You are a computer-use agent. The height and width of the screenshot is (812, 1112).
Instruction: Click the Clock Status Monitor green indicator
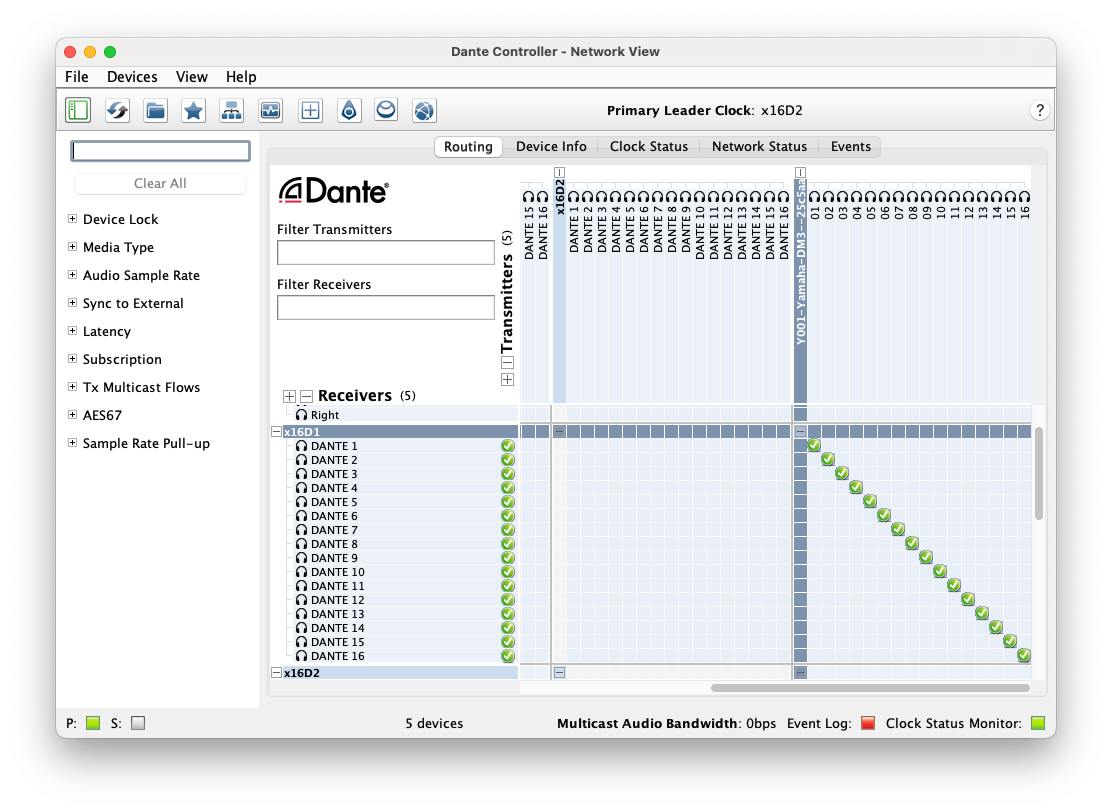coord(1038,723)
